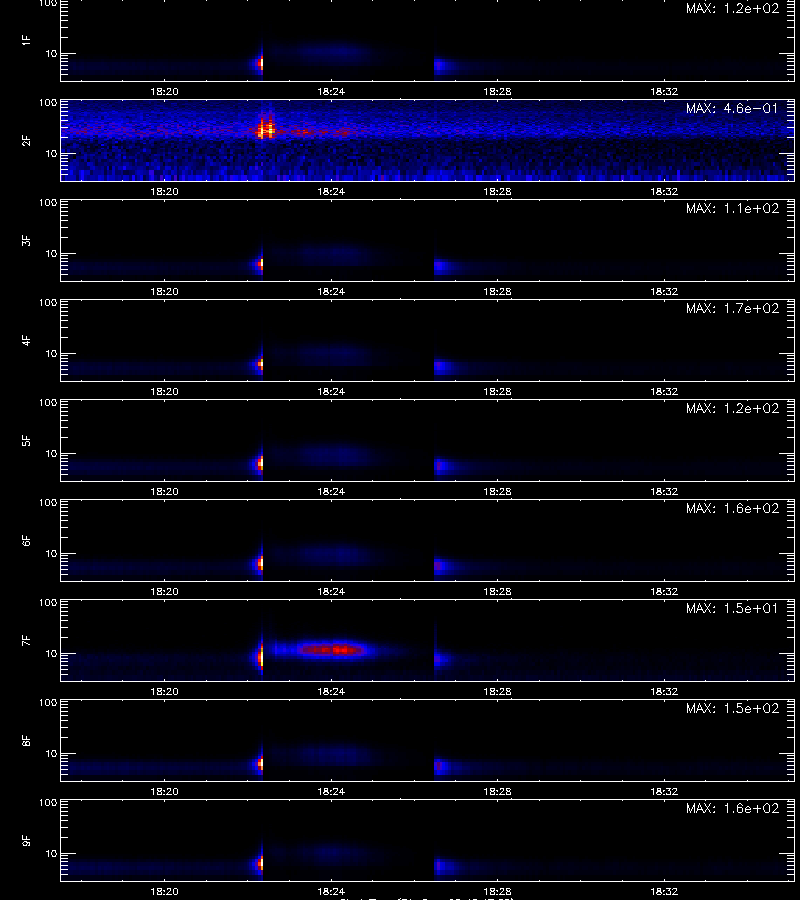800x900 pixels.
Task: Click the bright burst spike in 8F panel
Action: tap(261, 764)
